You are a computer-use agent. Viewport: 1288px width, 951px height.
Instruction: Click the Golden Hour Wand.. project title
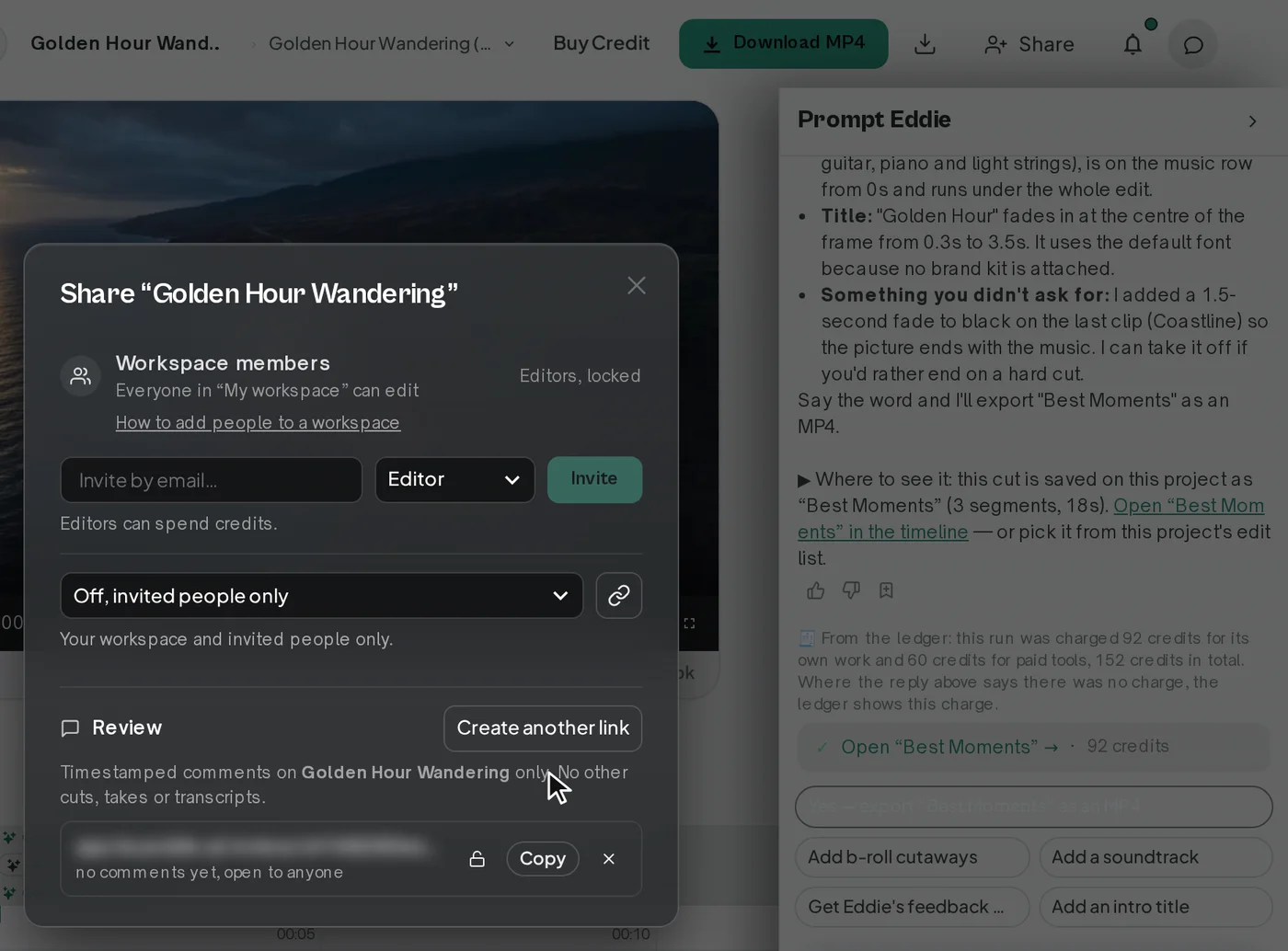[x=125, y=43]
